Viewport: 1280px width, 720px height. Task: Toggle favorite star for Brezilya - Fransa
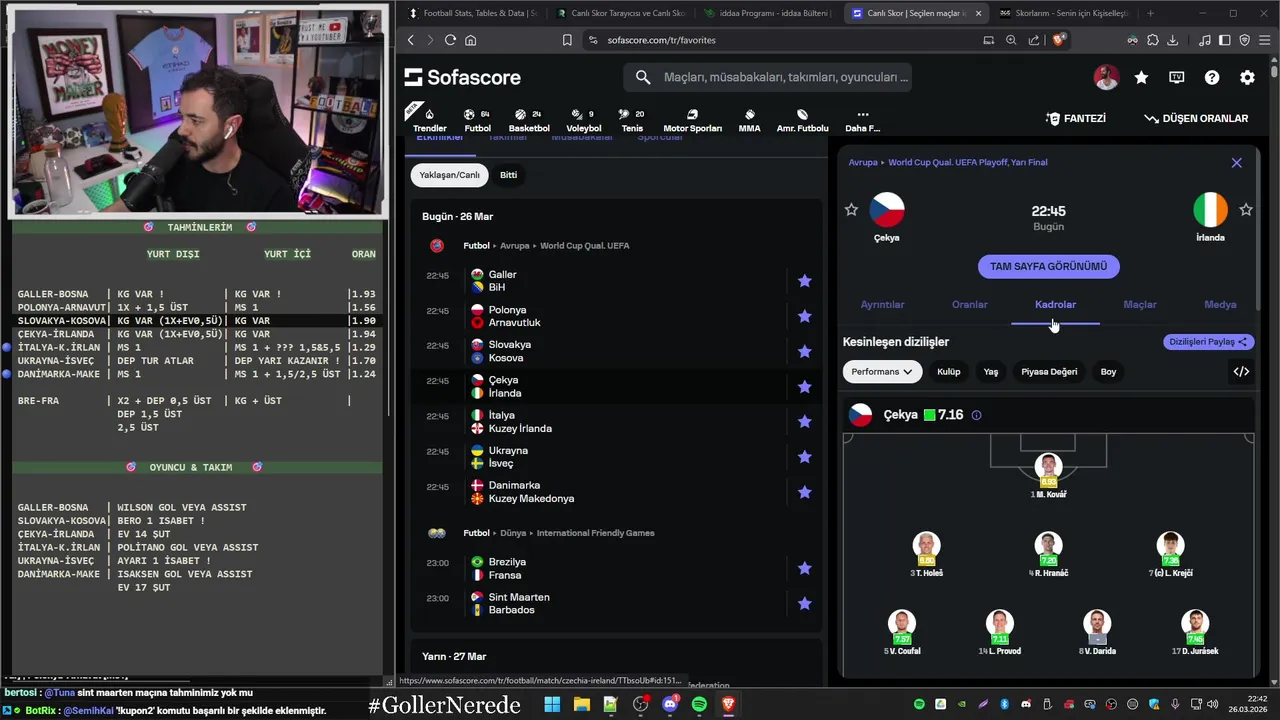point(804,568)
